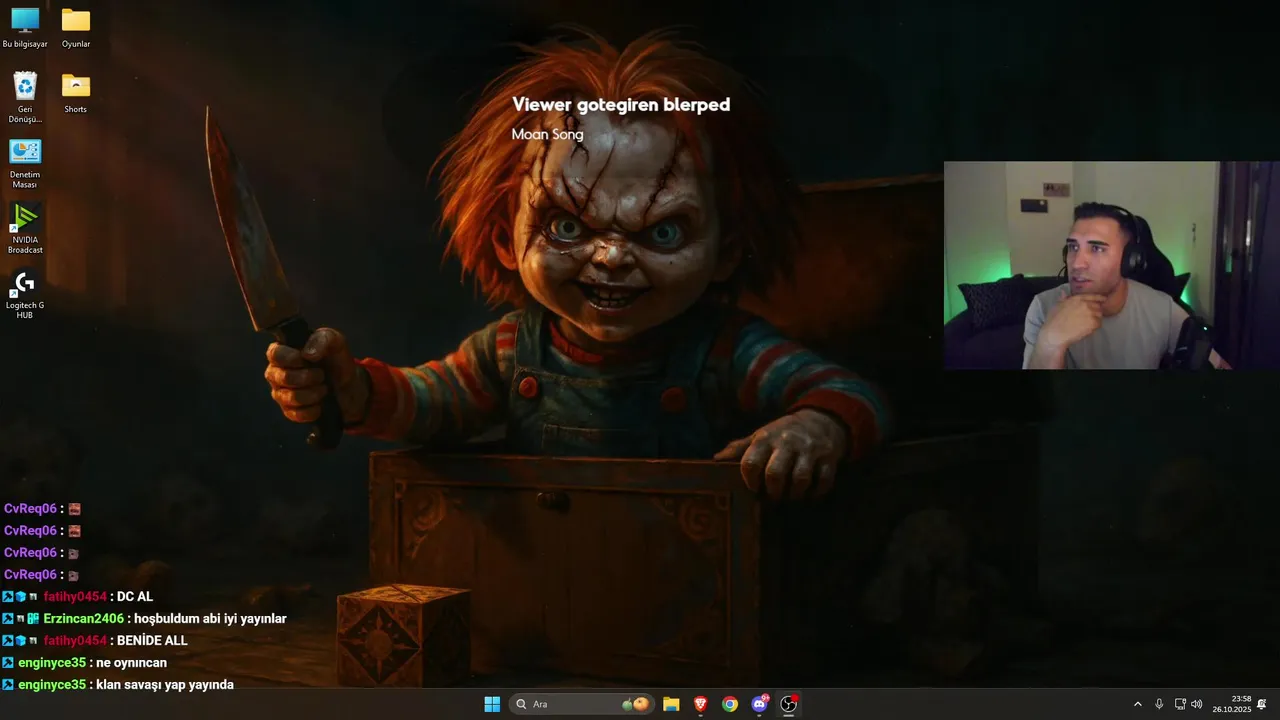Screen dimensions: 1280x720
Task: Open File Explorer from the taskbar
Action: 671,704
